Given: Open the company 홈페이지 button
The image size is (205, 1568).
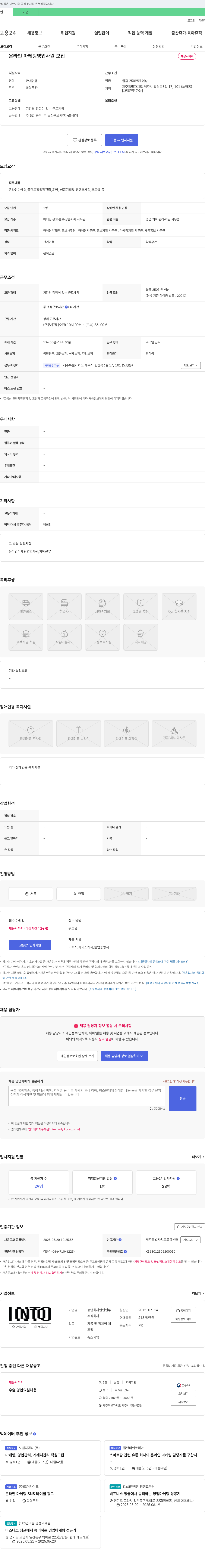Looking at the screenshot, I should 183,1311.
